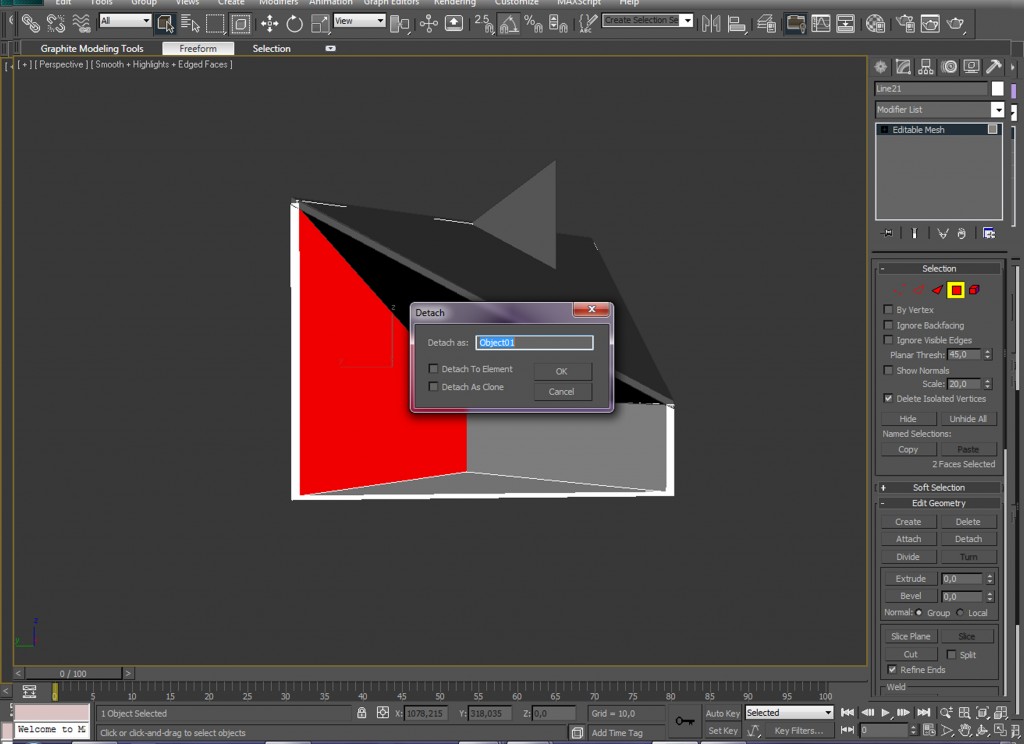1024x744 pixels.
Task: Click the Slice Plane button
Action: [x=910, y=636]
